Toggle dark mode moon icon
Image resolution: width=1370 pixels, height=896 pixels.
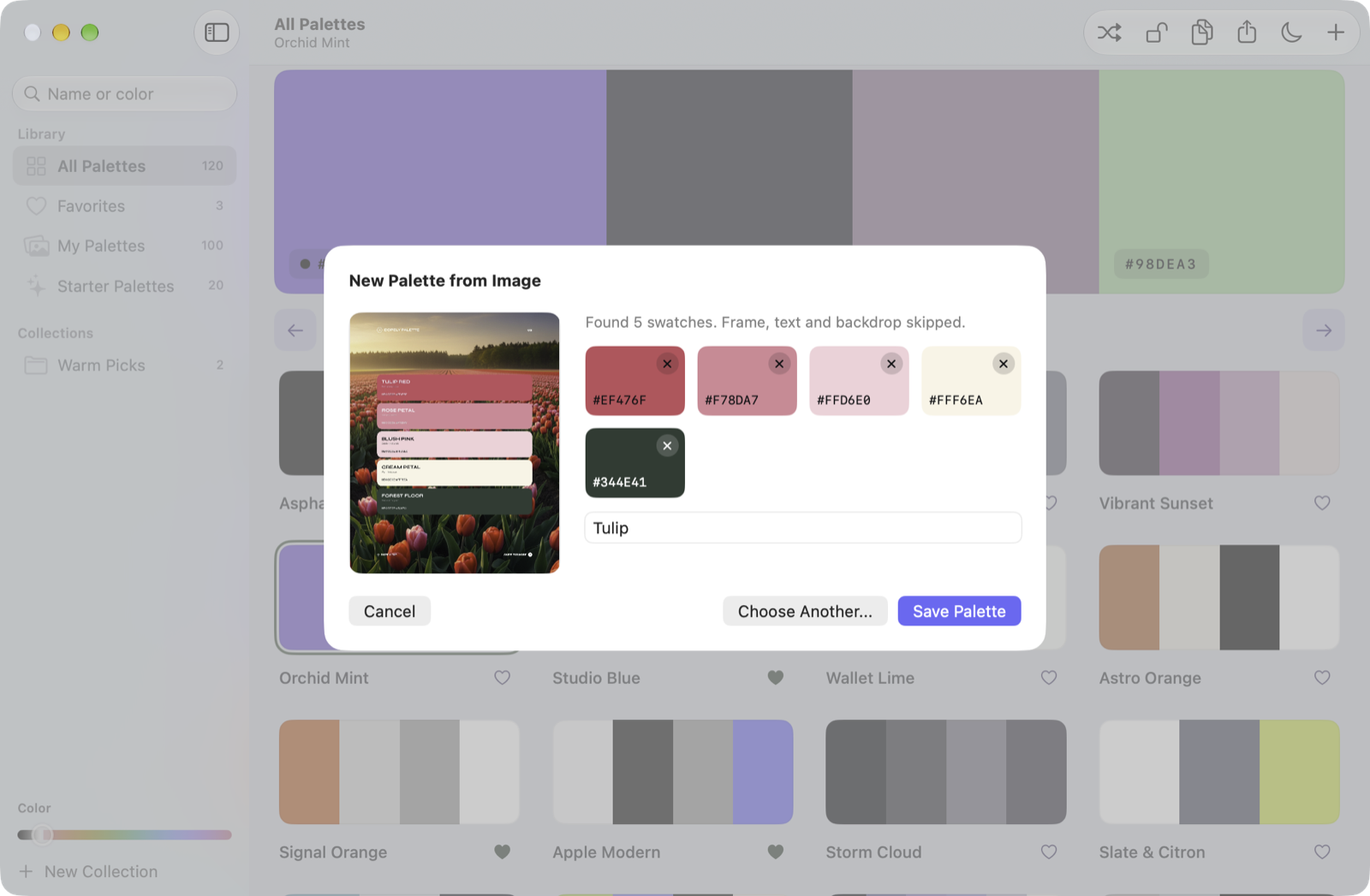pos(1291,33)
